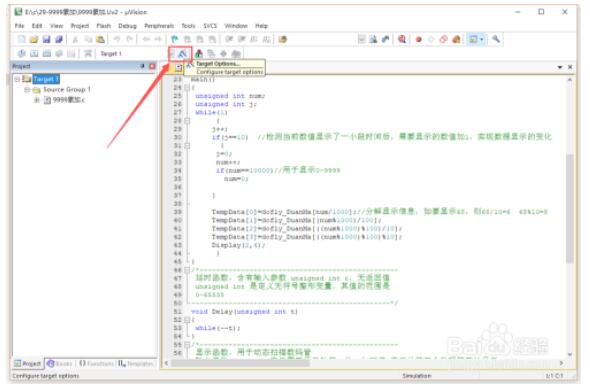590x392 pixels.
Task: Open Target Options magic wand icon
Action: click(x=182, y=53)
